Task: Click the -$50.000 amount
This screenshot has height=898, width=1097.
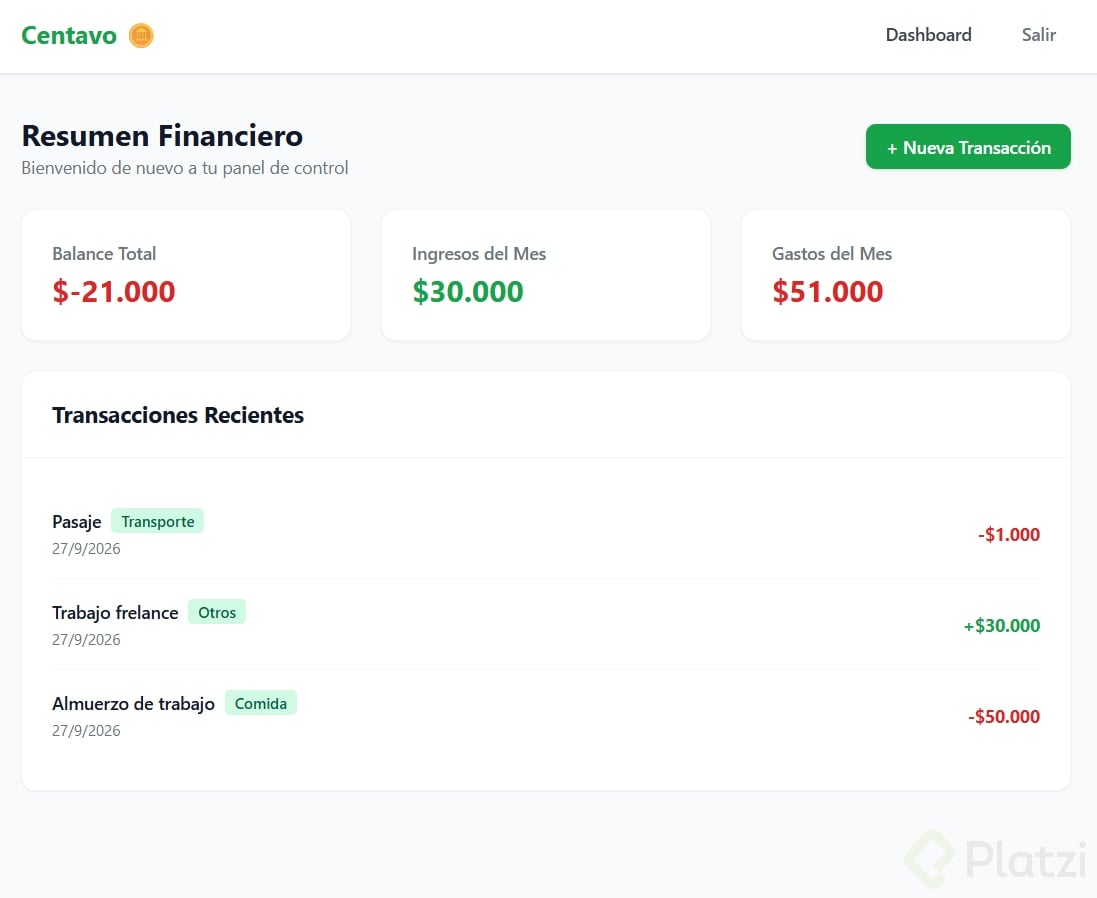Action: pyautogui.click(x=1004, y=716)
